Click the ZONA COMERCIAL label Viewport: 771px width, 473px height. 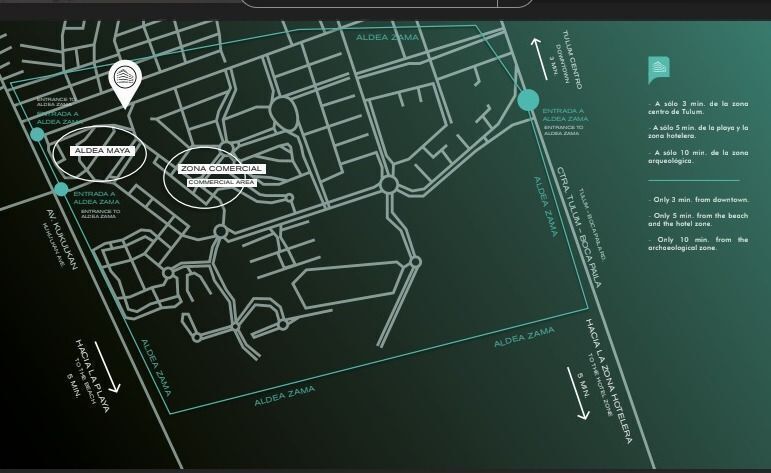pos(221,169)
